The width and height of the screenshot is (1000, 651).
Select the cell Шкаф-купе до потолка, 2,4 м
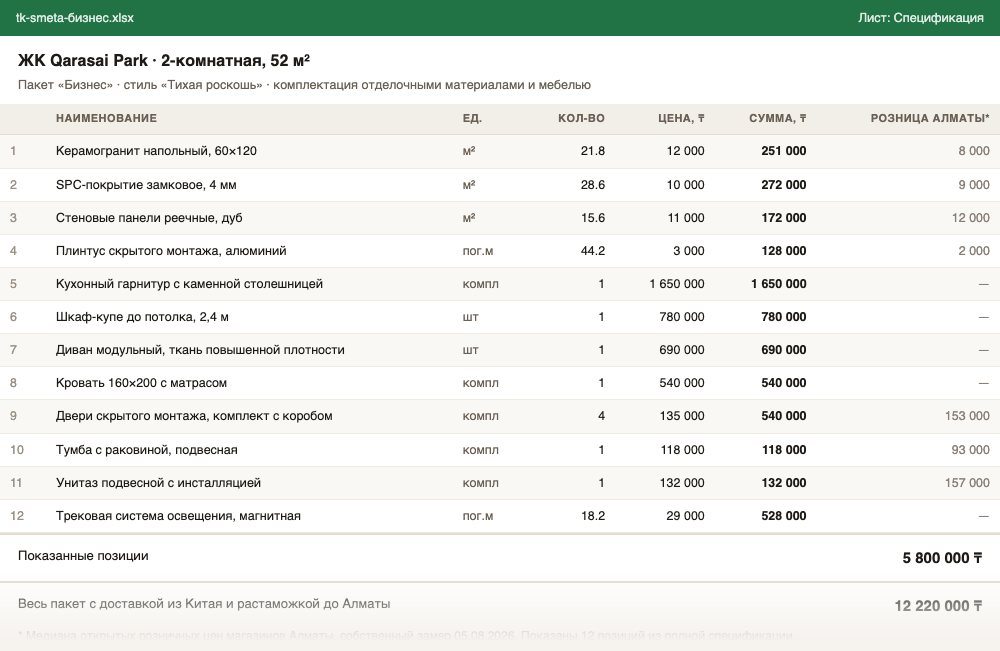coord(142,317)
